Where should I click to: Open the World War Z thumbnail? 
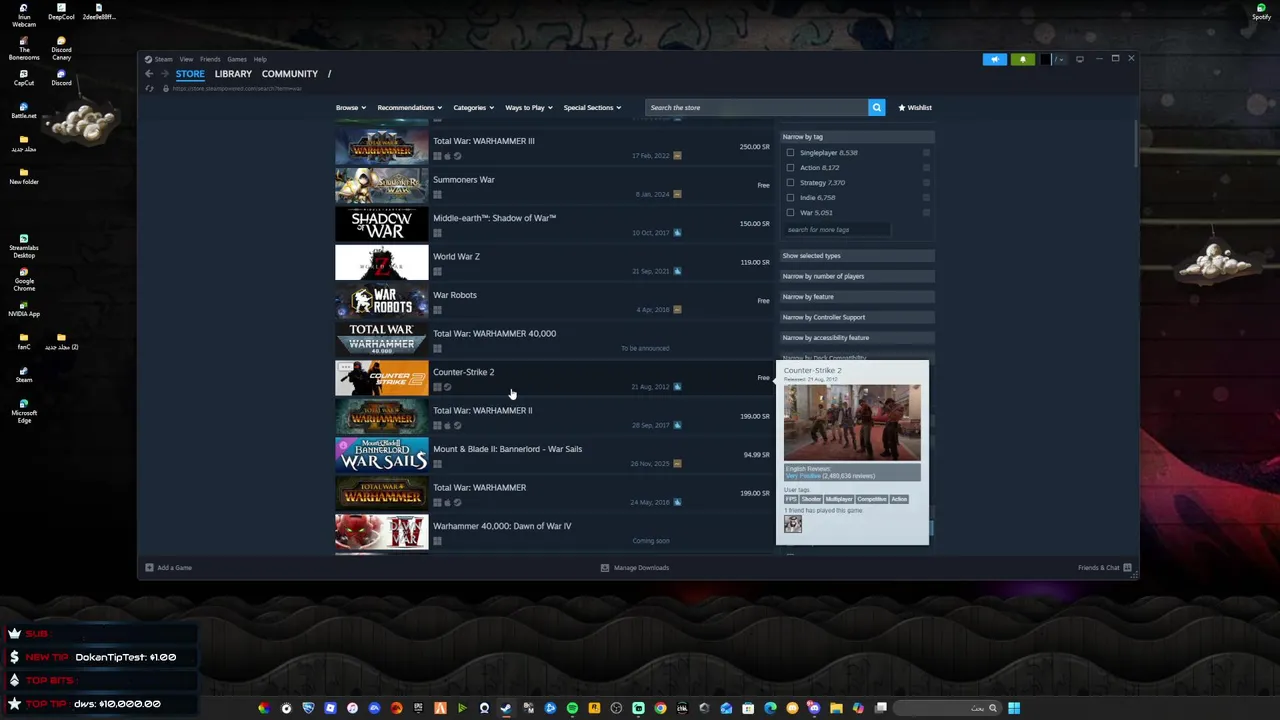point(381,263)
